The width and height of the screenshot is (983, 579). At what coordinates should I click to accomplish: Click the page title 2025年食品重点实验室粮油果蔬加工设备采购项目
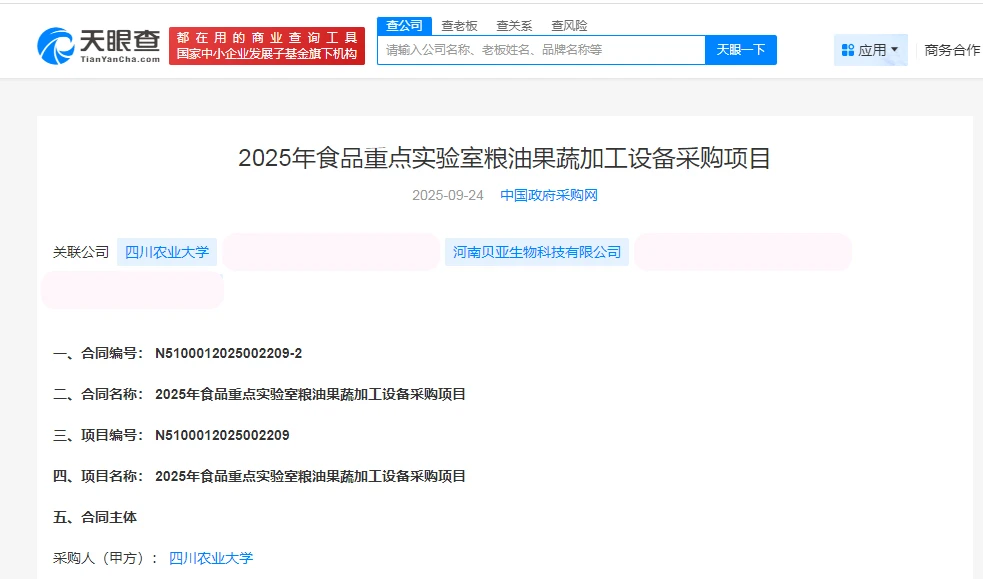point(505,158)
